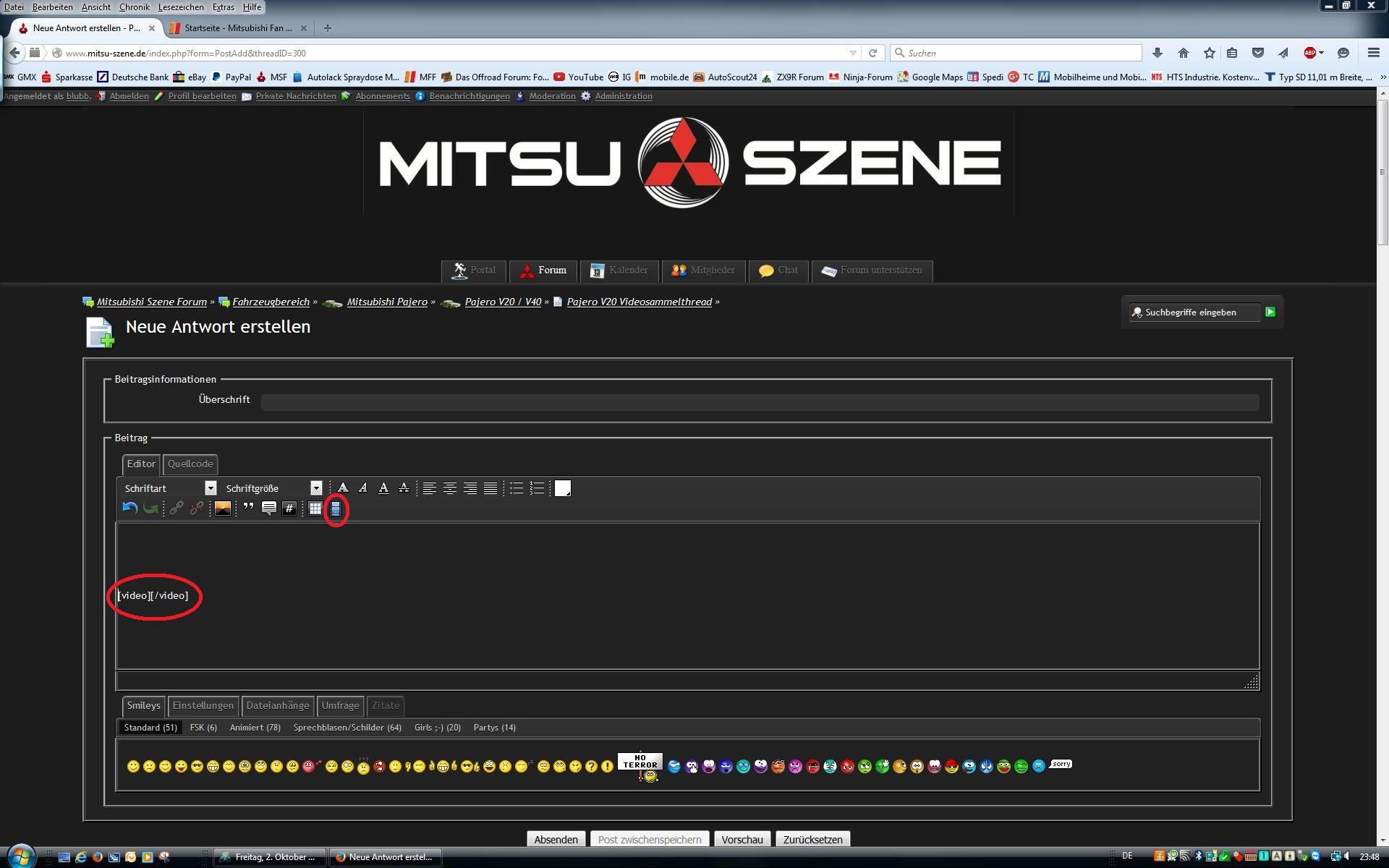
Task: Submit the post with Absenden
Action: tap(556, 840)
